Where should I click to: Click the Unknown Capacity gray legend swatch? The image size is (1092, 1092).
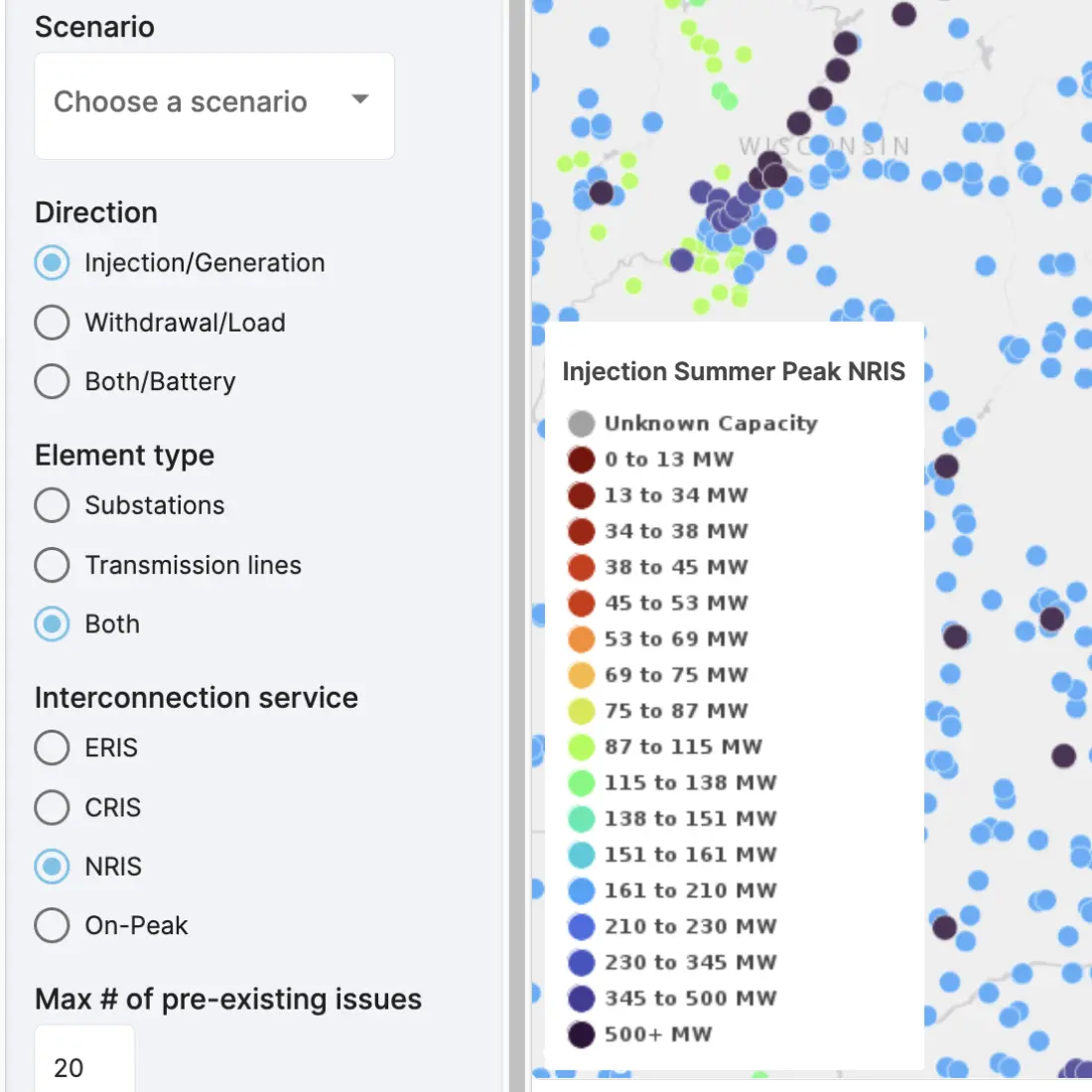[582, 424]
